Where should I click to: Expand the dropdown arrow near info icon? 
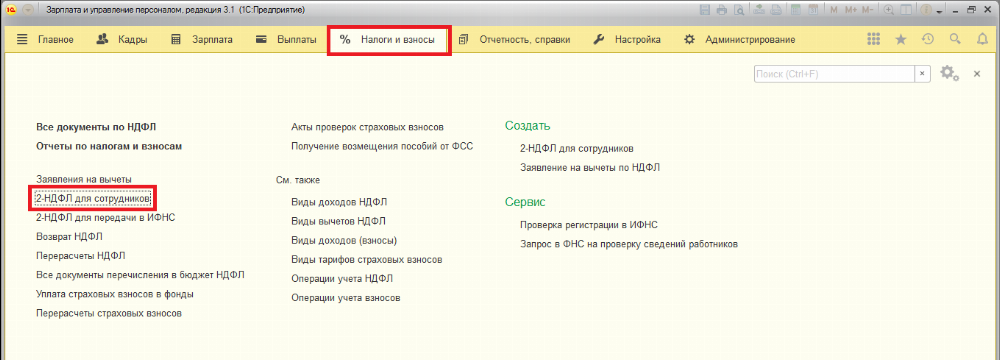click(939, 11)
